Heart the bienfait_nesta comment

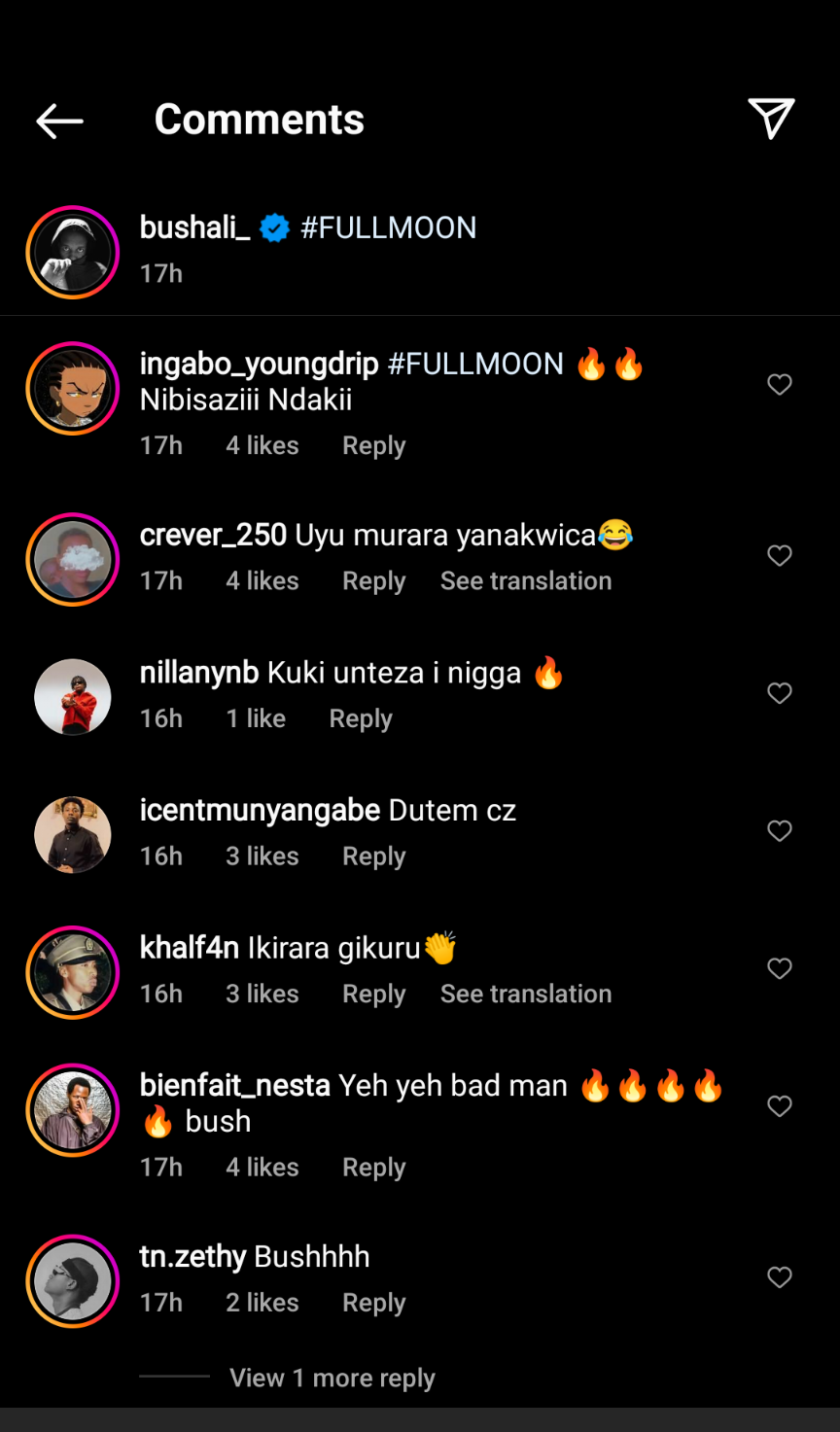coord(780,1106)
